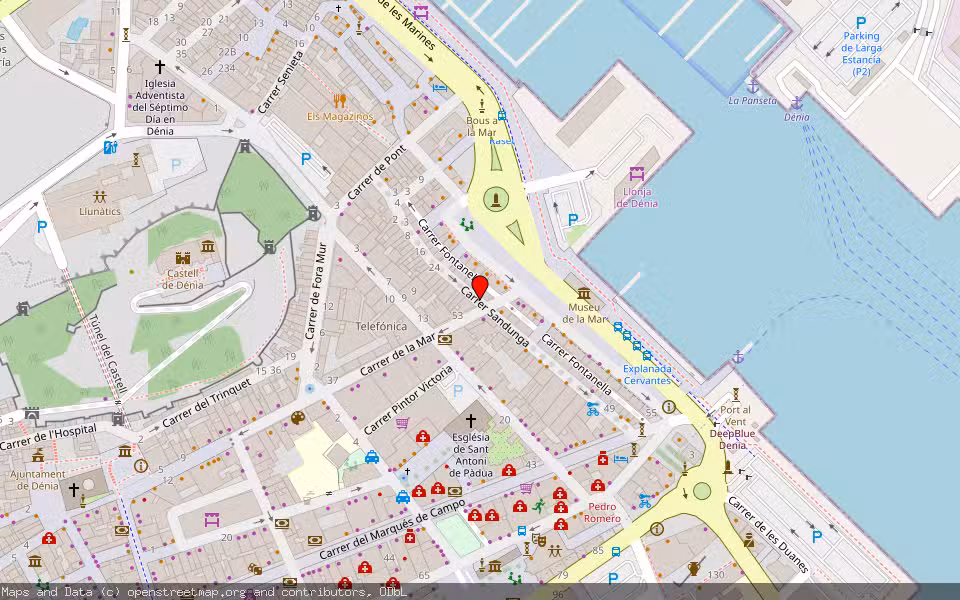Click the Pedro Romero label

(x=602, y=512)
